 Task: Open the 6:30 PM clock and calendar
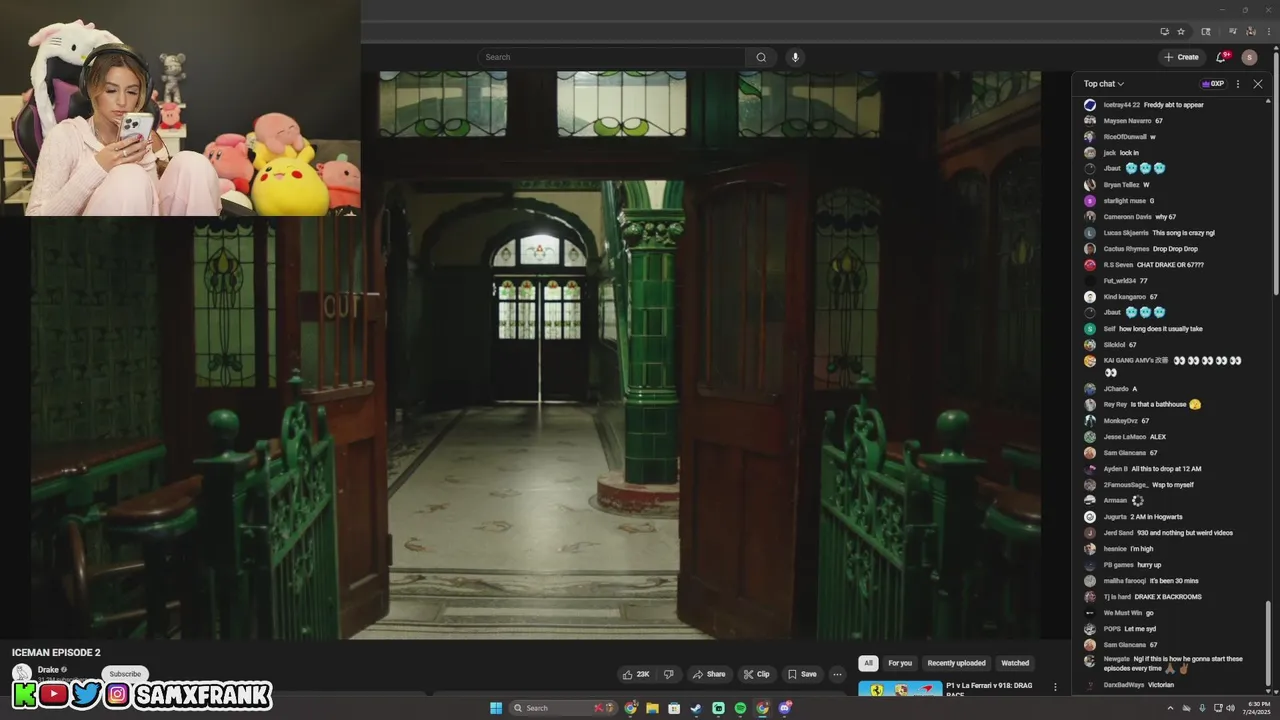[x=1256, y=708]
